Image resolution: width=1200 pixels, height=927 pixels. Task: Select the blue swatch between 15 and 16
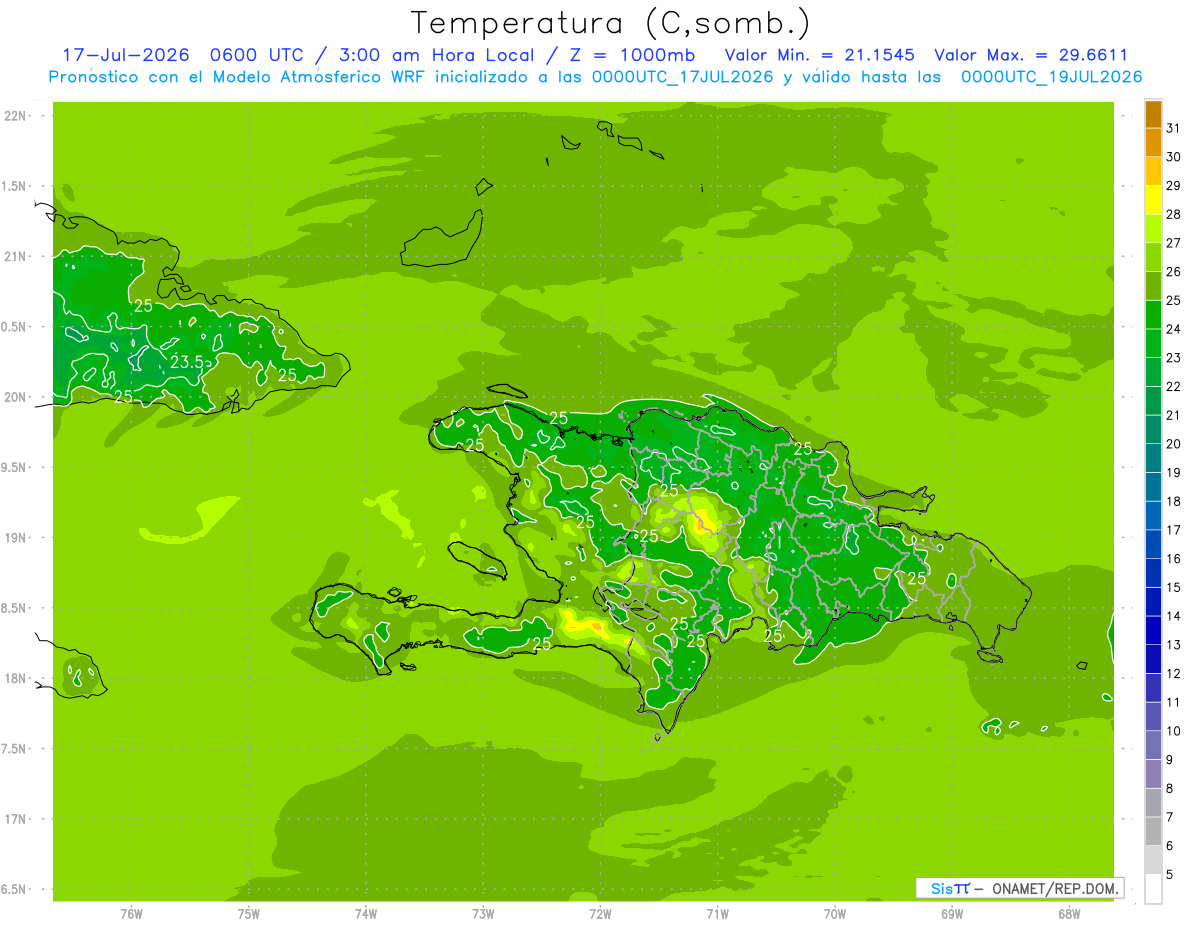coord(1153,574)
